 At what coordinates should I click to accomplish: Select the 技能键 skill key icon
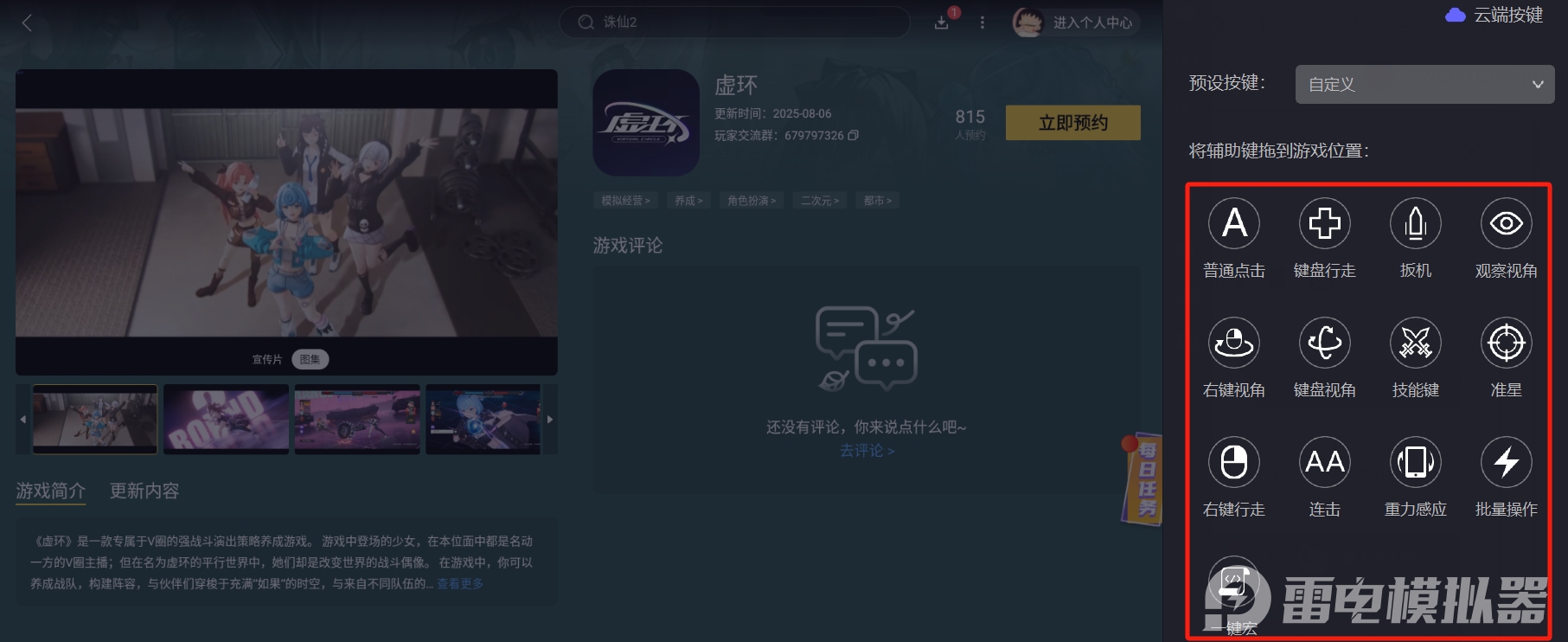1416,343
